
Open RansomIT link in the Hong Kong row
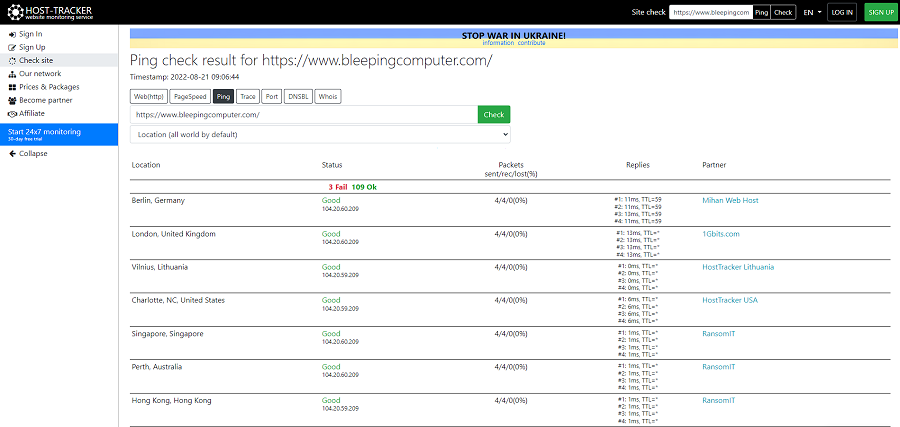(x=719, y=400)
